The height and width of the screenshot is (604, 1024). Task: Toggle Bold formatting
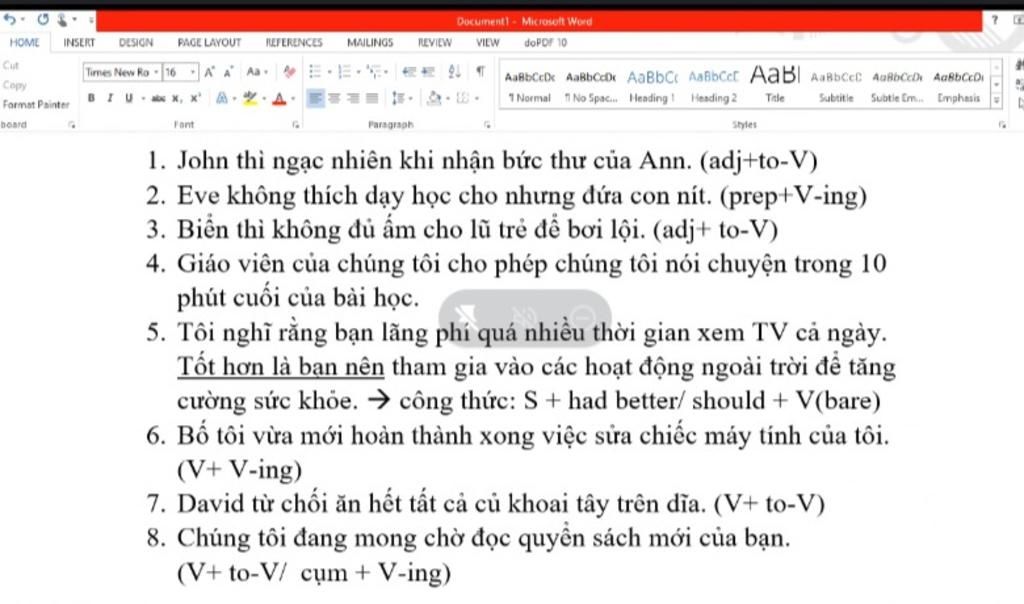(91, 99)
